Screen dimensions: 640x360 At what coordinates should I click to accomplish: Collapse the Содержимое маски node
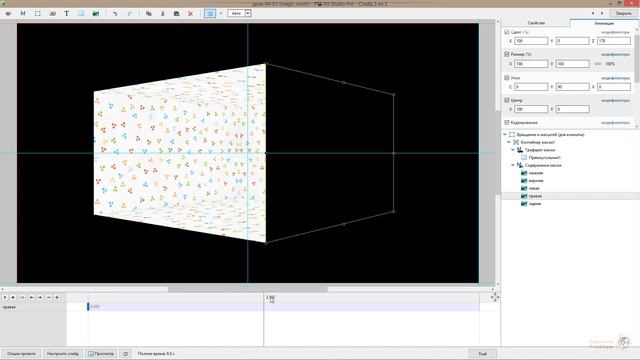point(513,165)
